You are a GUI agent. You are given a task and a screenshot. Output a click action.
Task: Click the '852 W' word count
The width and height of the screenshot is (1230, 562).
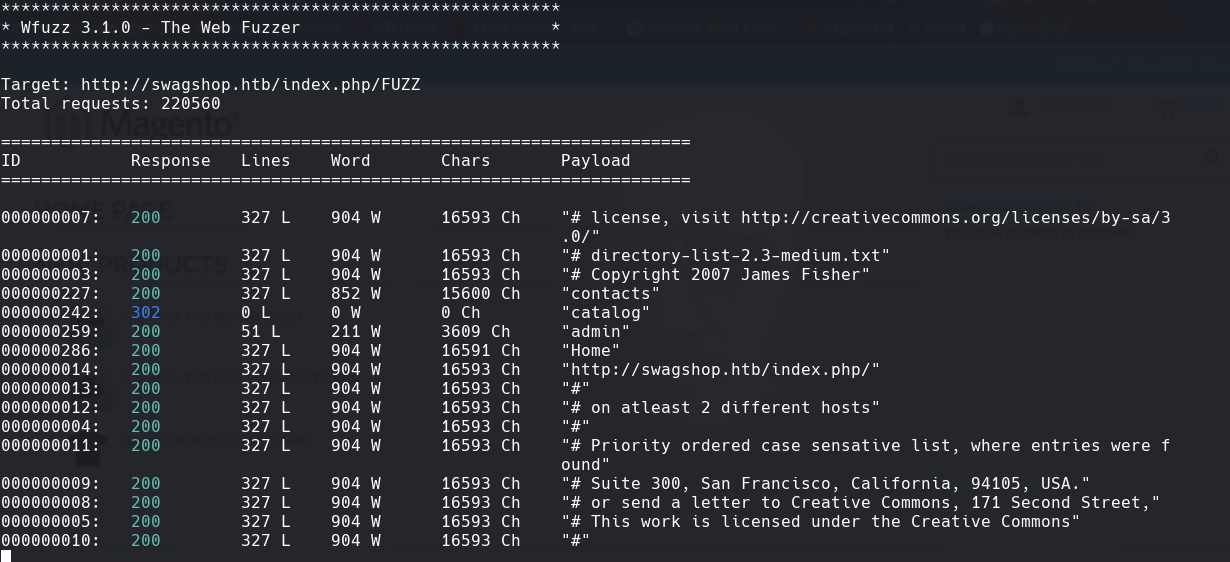[x=356, y=293]
